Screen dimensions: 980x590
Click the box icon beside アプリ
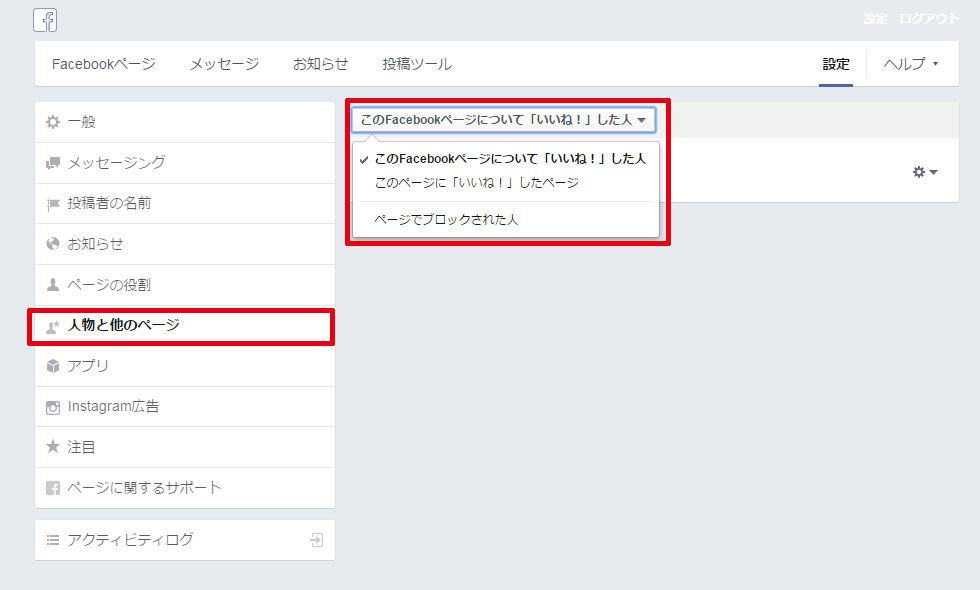[x=53, y=366]
